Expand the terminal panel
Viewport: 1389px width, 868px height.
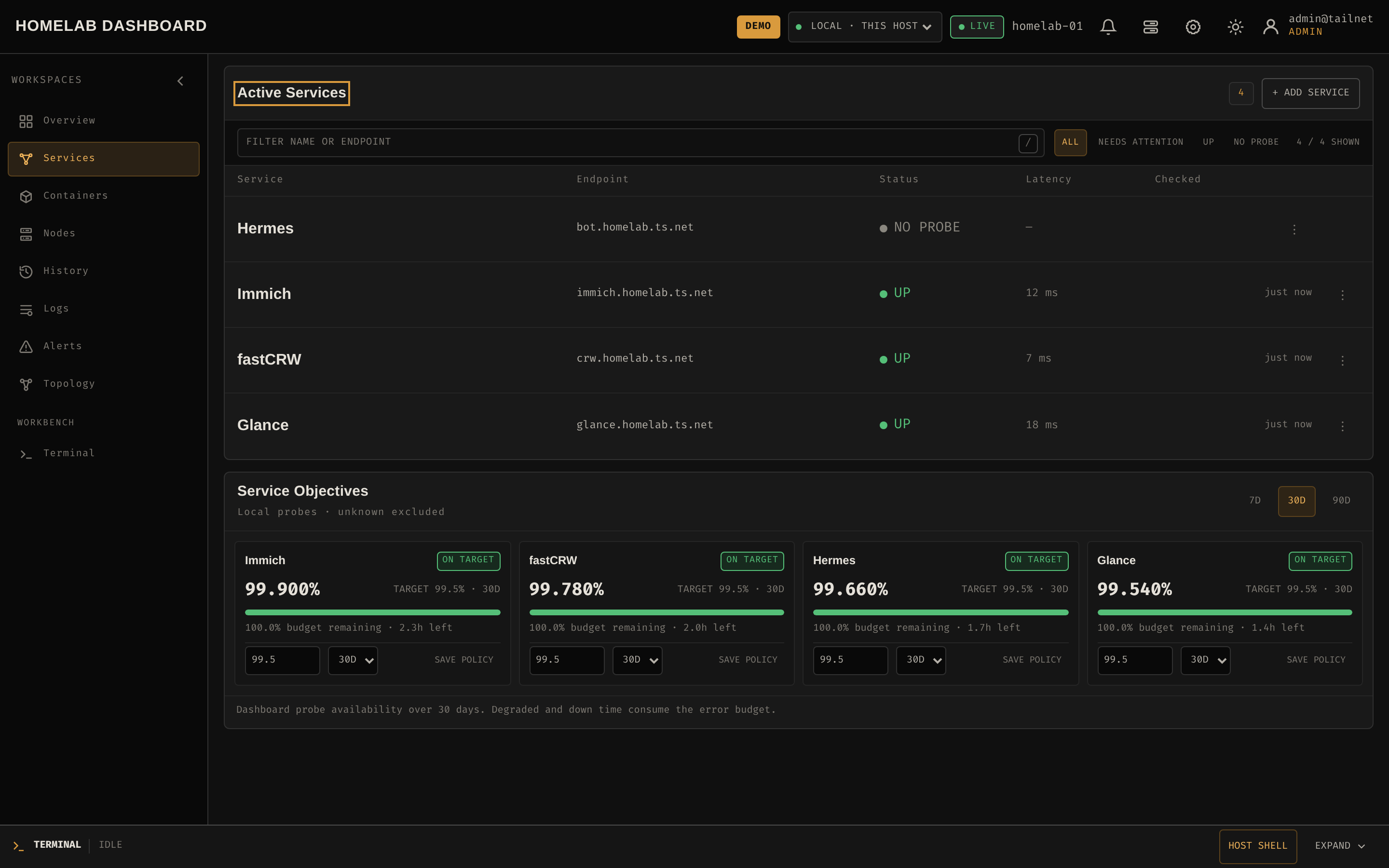coord(1340,846)
